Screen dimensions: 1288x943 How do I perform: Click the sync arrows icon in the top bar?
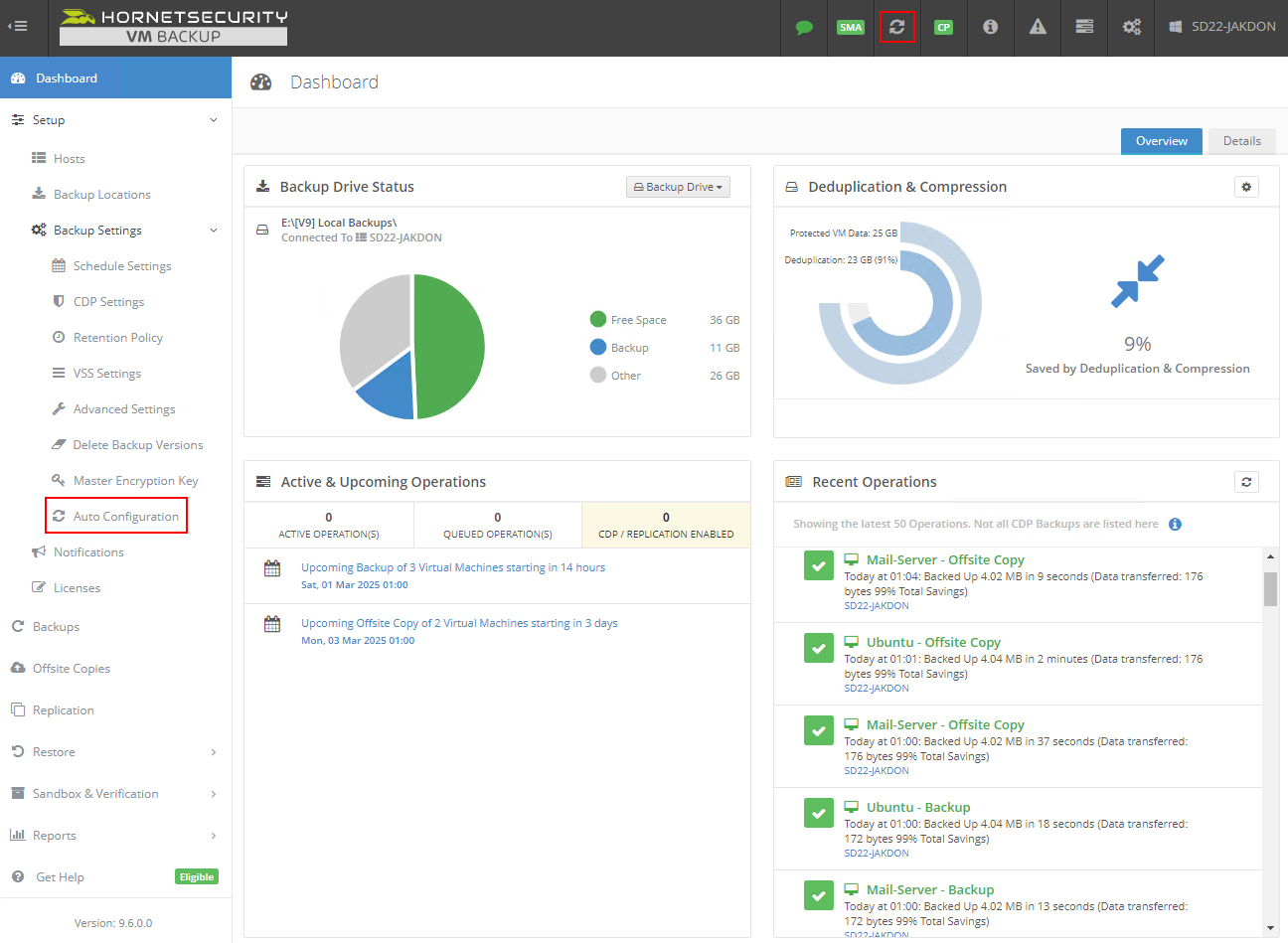point(897,27)
